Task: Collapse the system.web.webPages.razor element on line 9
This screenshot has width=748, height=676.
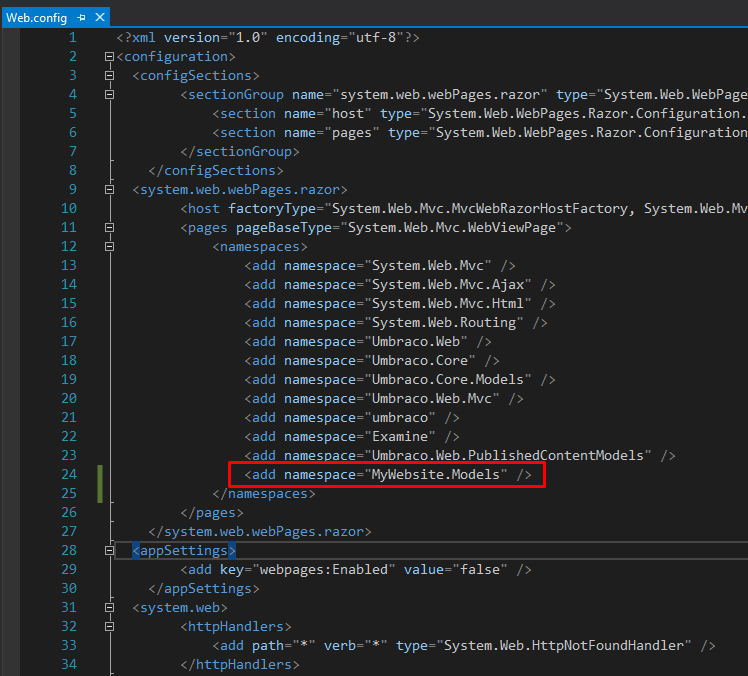Action: coord(109,189)
